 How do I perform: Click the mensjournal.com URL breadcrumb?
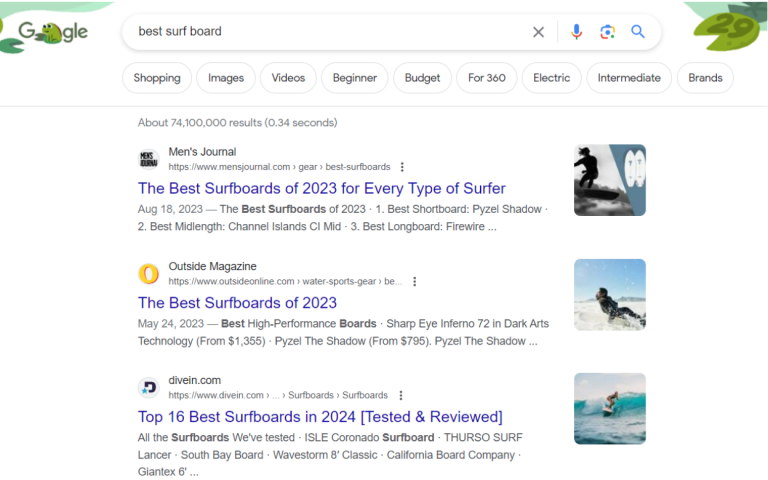[279, 167]
